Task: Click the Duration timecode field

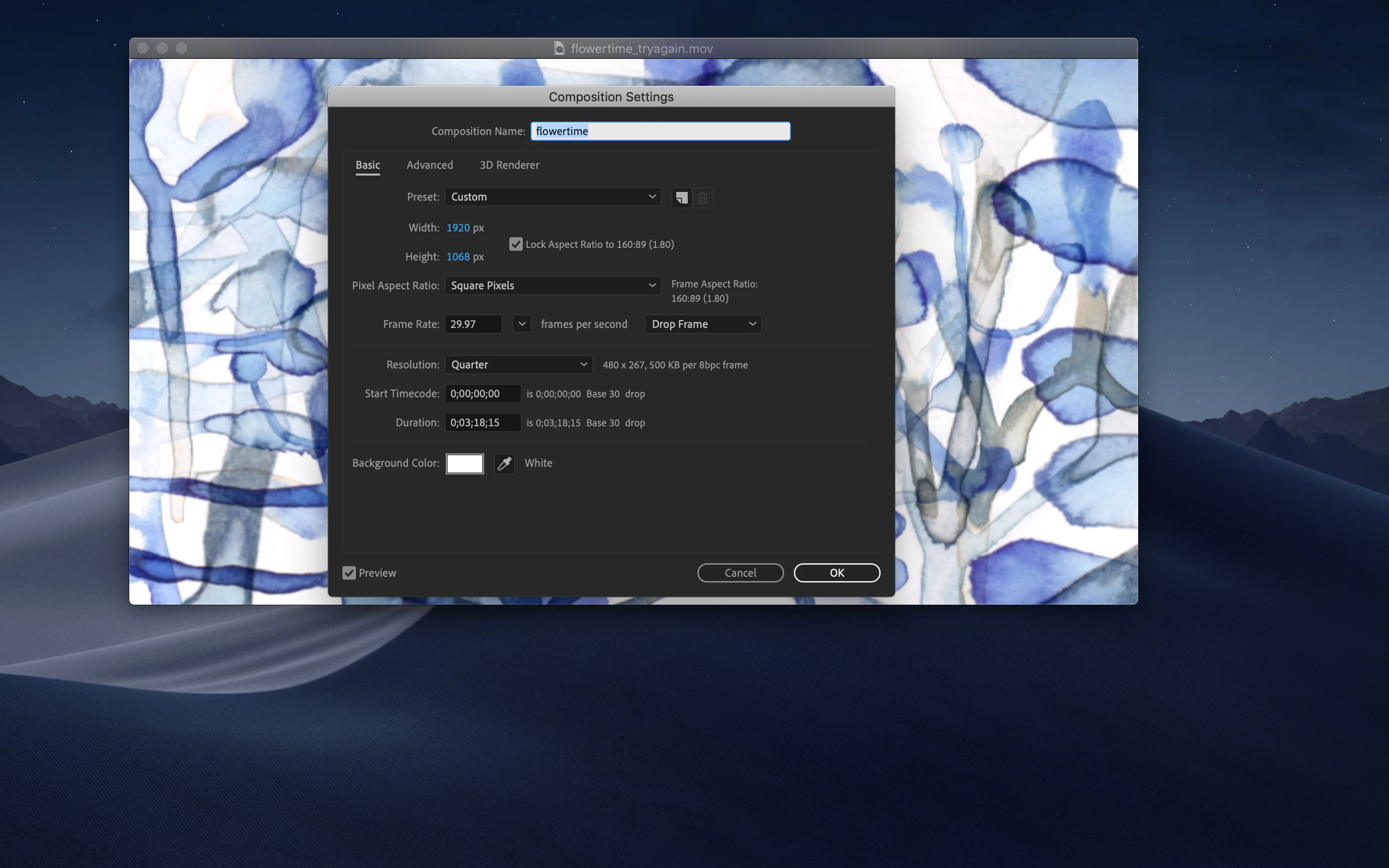Action: [482, 422]
